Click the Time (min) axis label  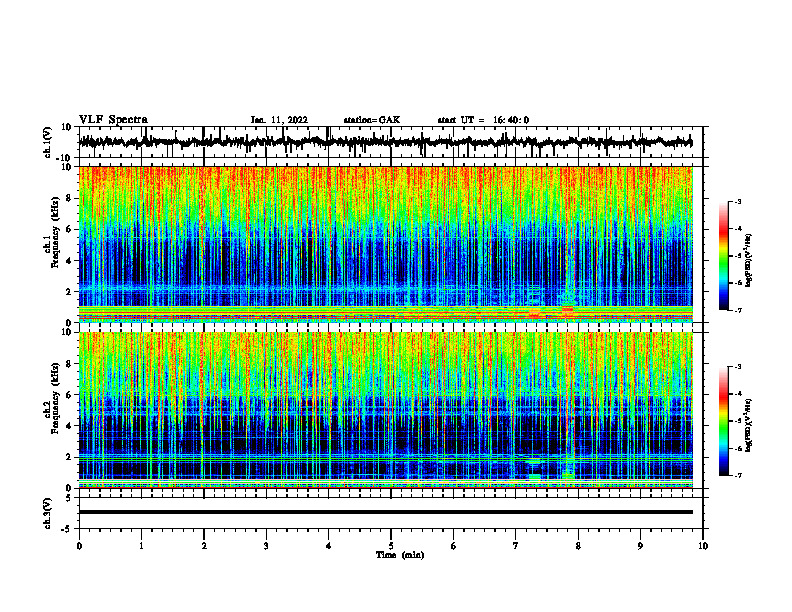pyautogui.click(x=400, y=555)
